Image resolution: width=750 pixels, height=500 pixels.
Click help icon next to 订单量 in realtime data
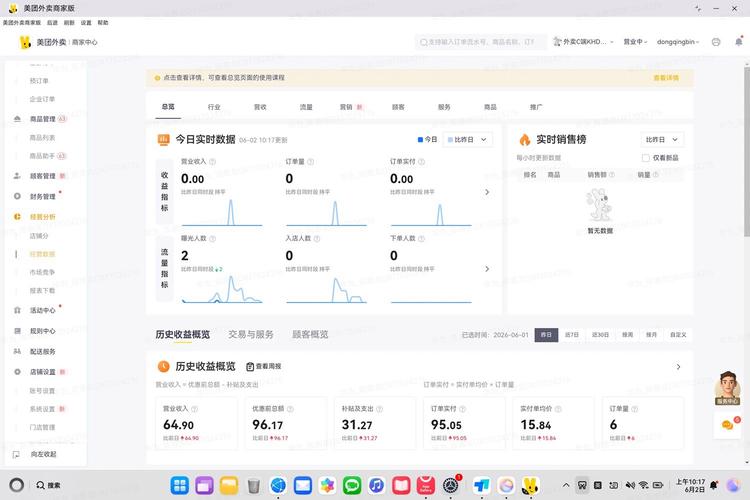click(310, 162)
